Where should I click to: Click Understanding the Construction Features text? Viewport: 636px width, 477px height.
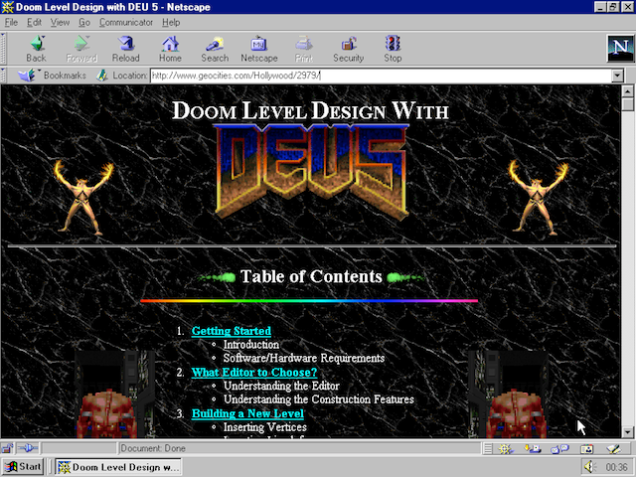tap(319, 400)
